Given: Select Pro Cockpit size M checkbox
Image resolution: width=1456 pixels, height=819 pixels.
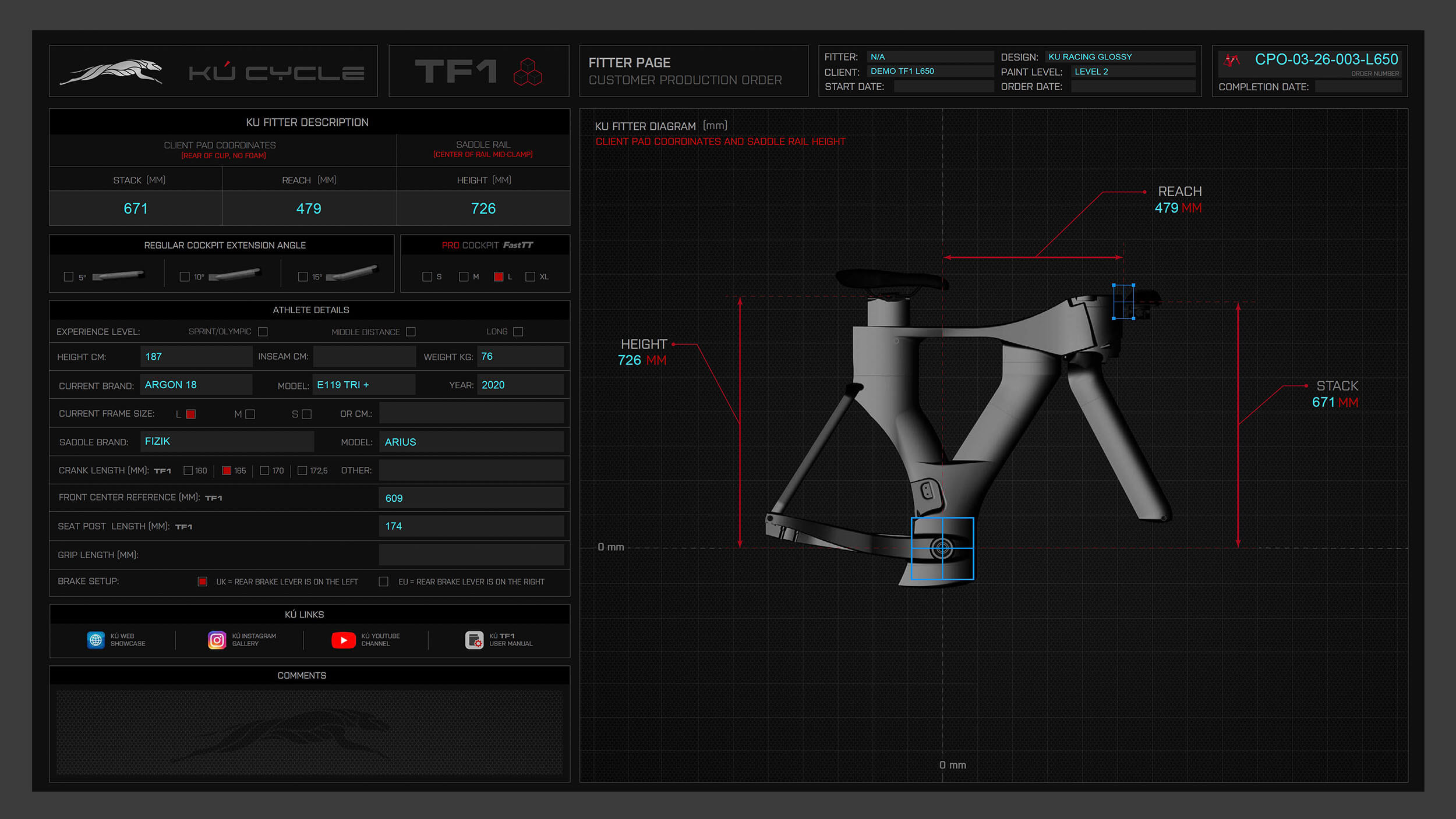Looking at the screenshot, I should 464,276.
